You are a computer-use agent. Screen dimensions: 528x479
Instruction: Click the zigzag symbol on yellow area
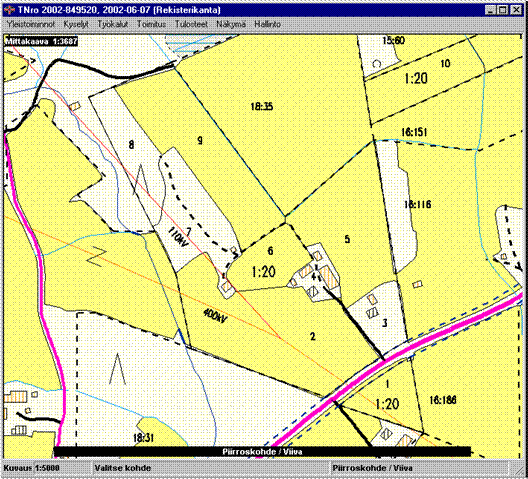point(96,256)
